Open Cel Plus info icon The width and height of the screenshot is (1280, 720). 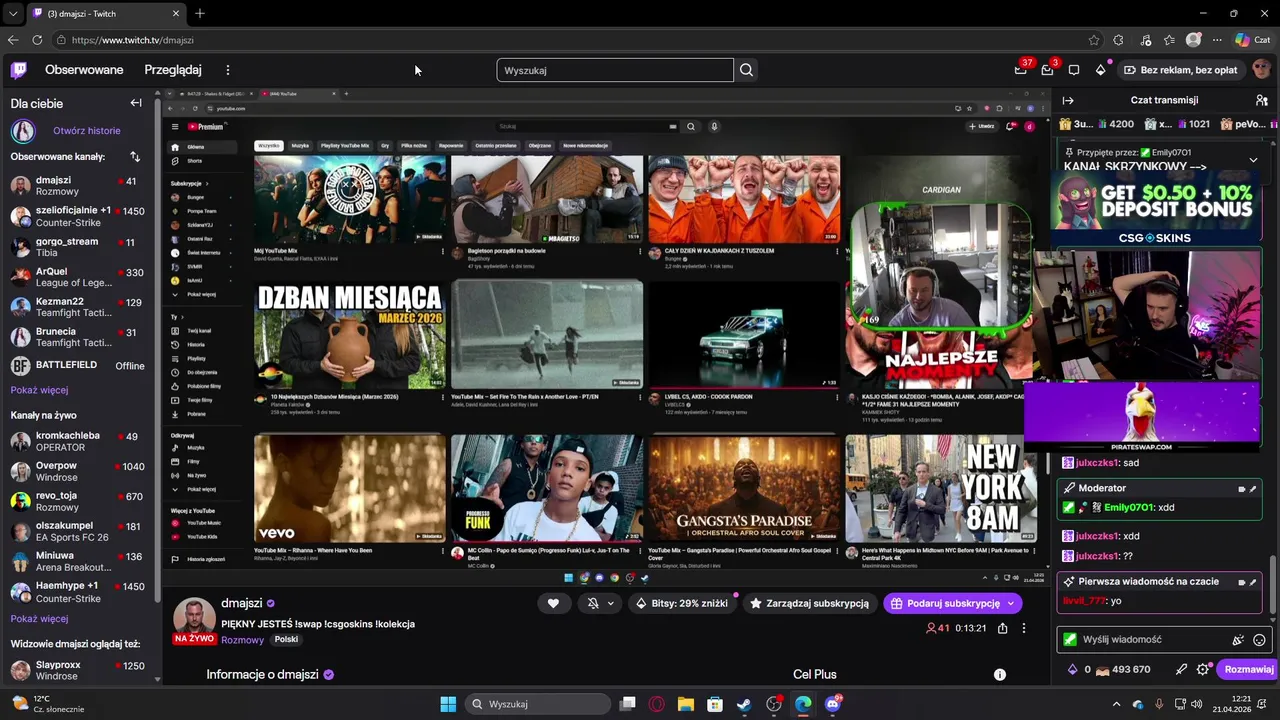coord(999,675)
